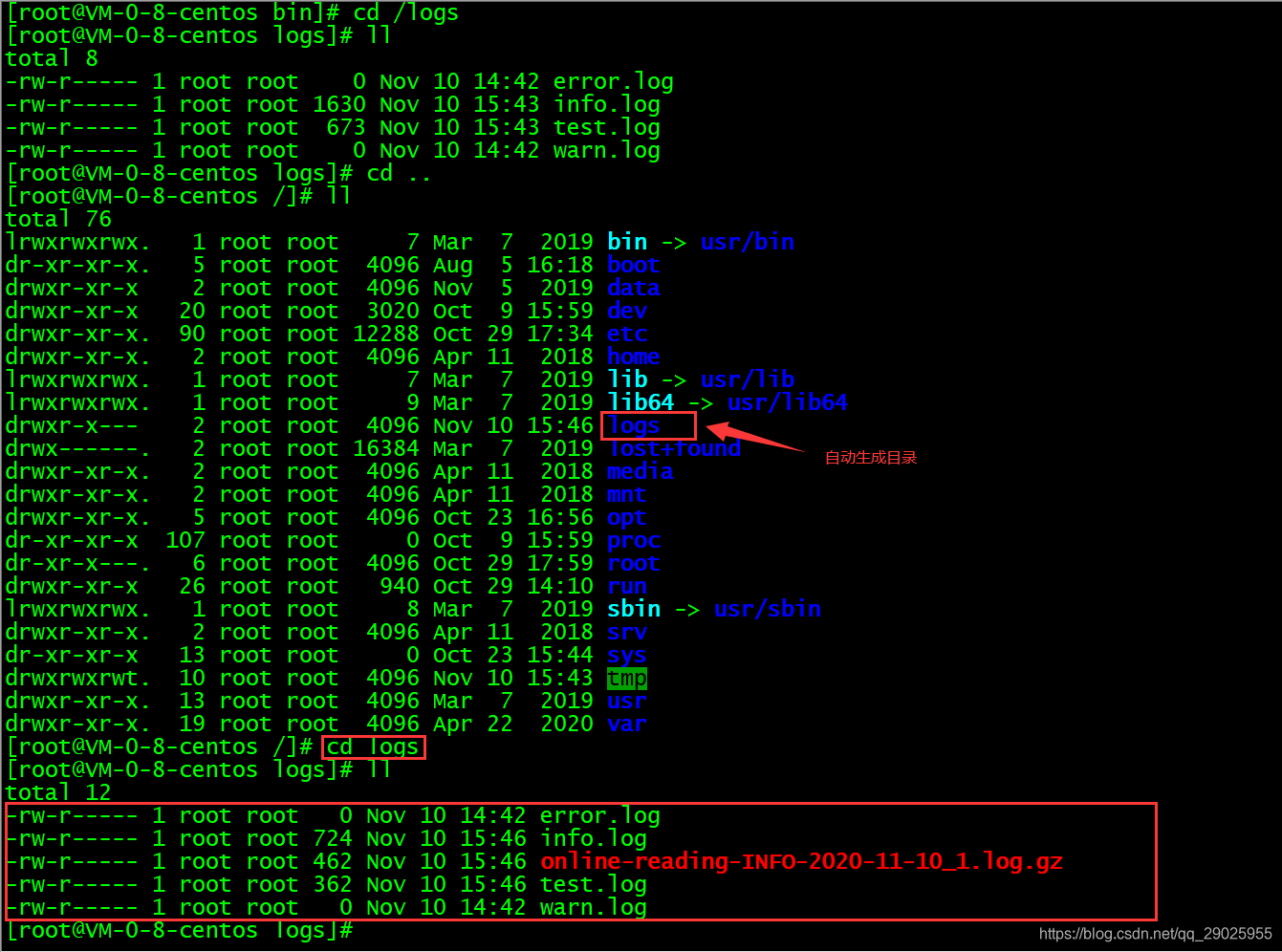Click the blue 'root' directory name after 17:59
Image resolution: width=1282 pixels, height=952 pixels.
click(633, 564)
